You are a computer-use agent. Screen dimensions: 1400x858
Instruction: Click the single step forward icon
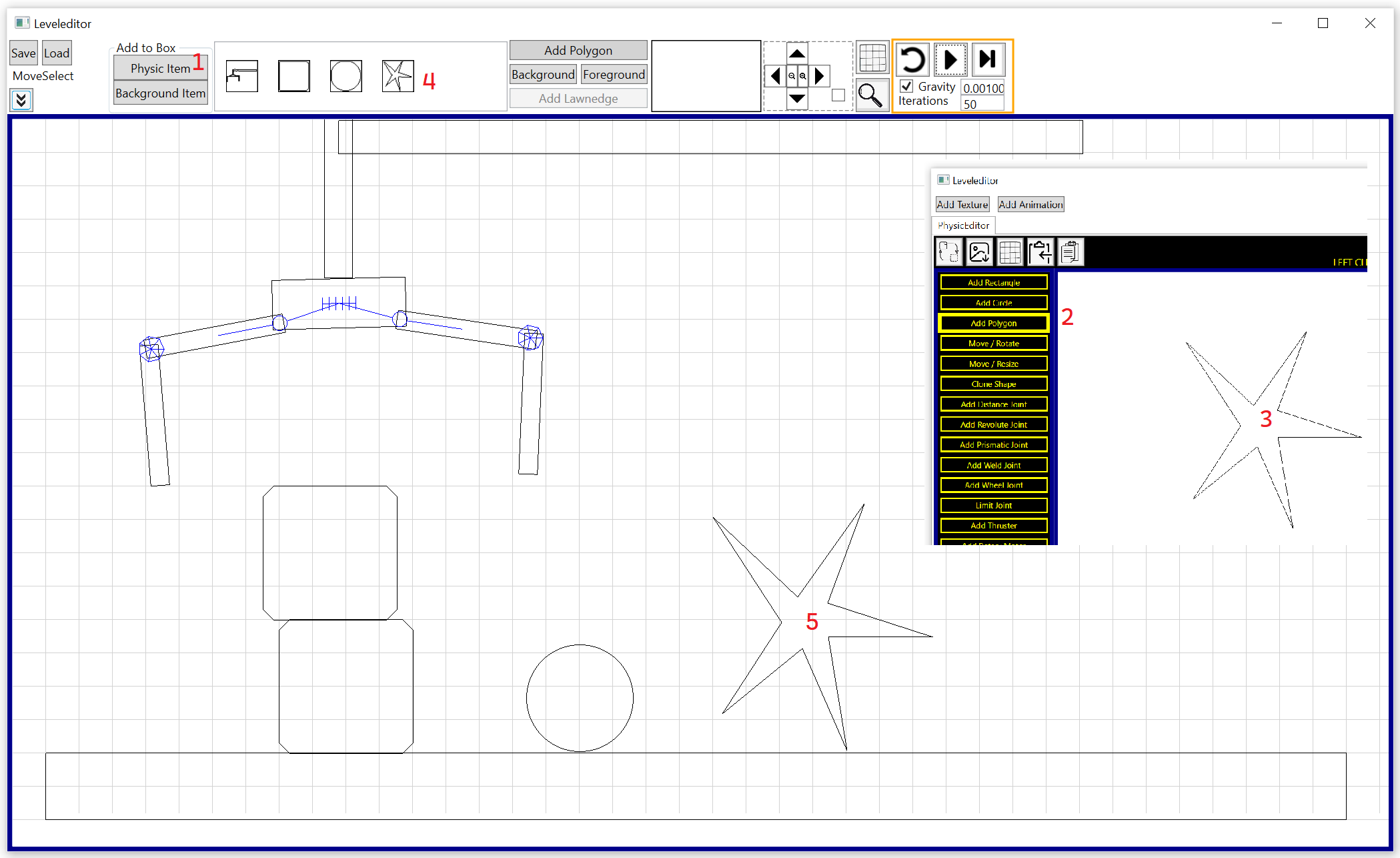pyautogui.click(x=988, y=60)
